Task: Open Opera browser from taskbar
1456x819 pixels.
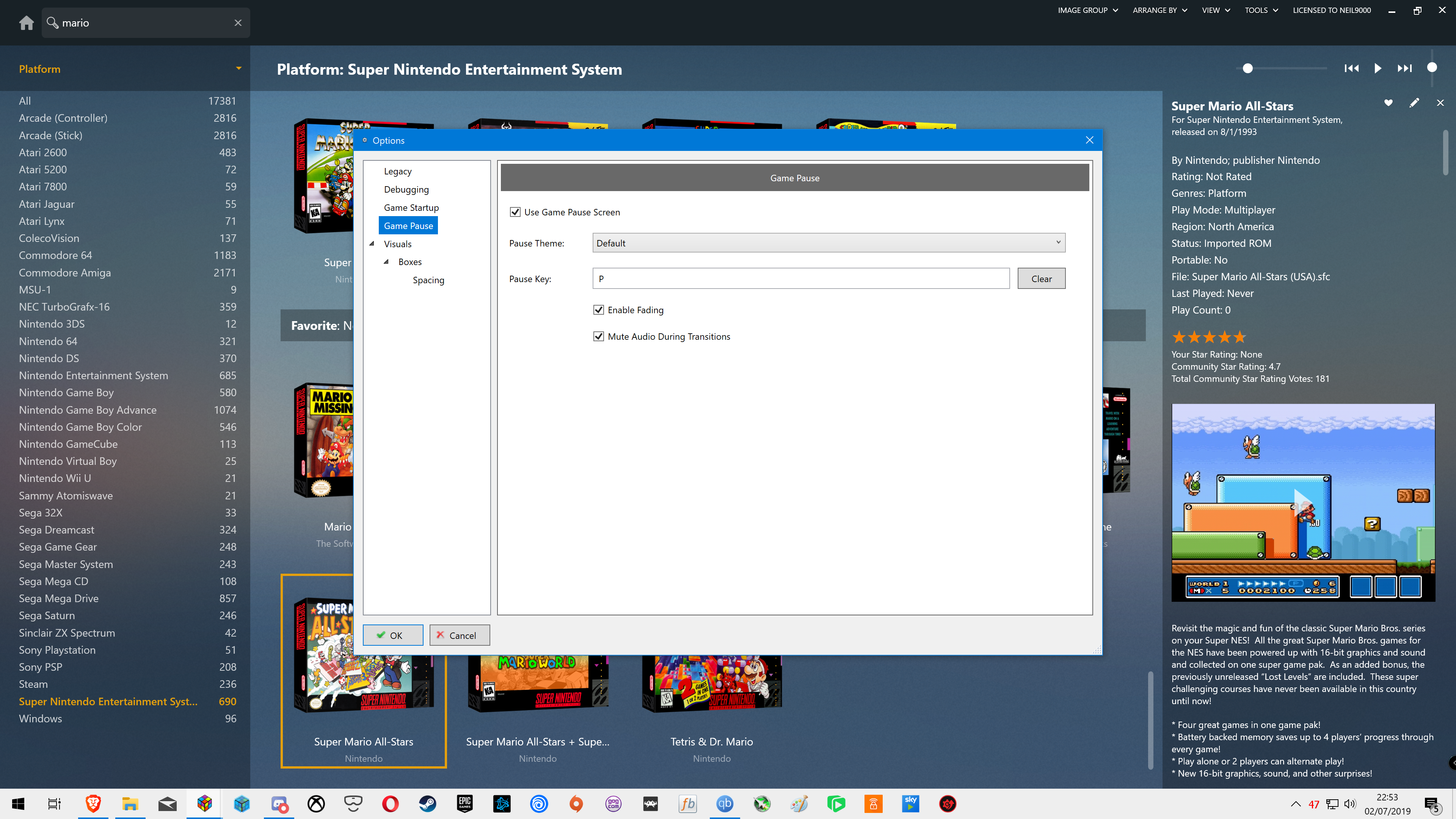Action: [x=390, y=804]
